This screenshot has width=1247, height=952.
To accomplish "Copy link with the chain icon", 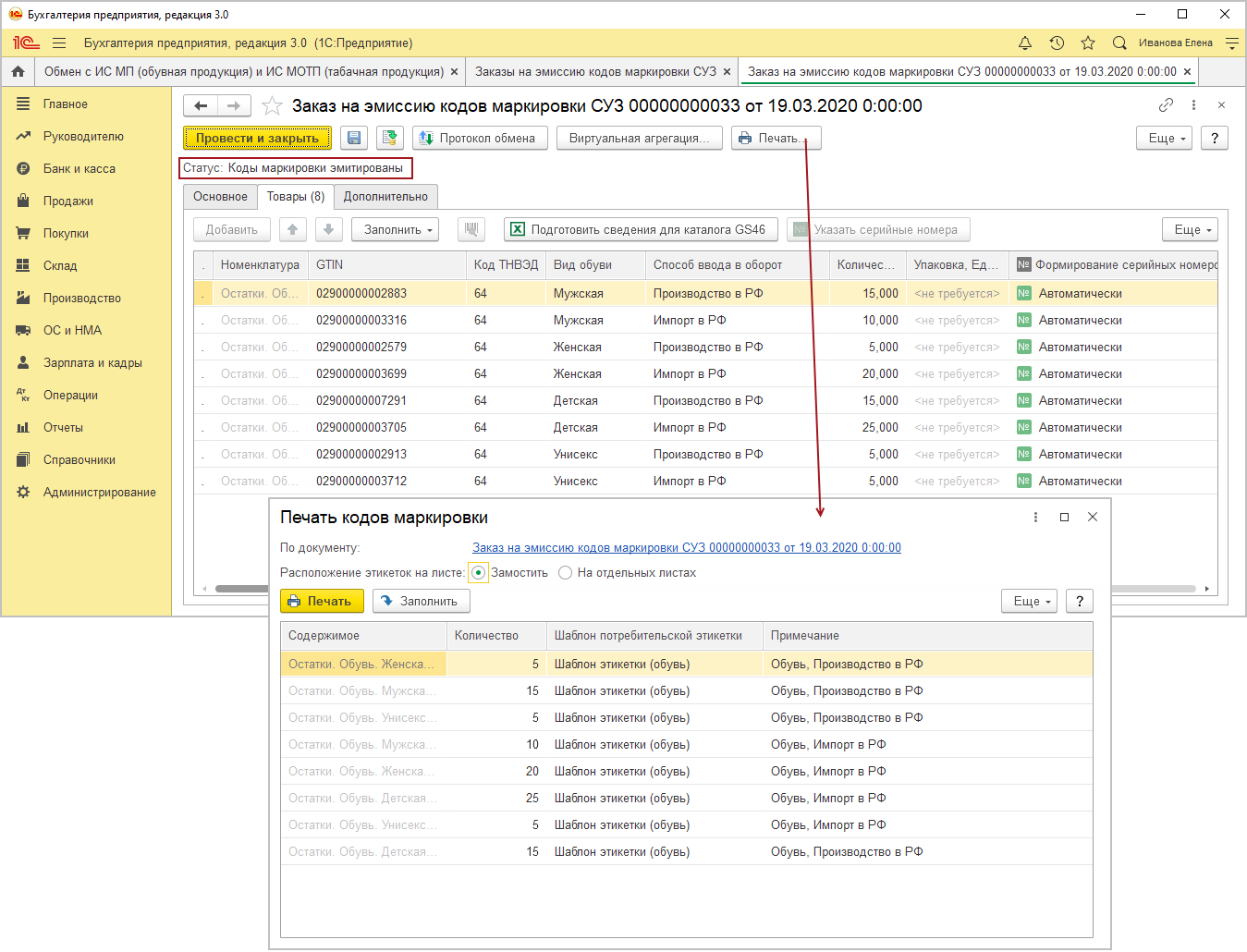I will tap(1166, 105).
